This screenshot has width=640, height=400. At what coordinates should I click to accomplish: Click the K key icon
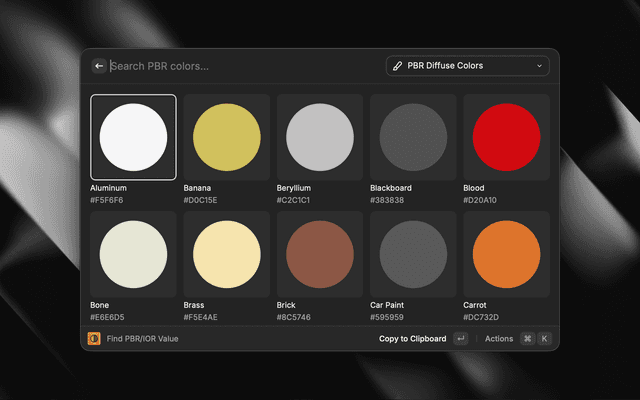point(544,339)
